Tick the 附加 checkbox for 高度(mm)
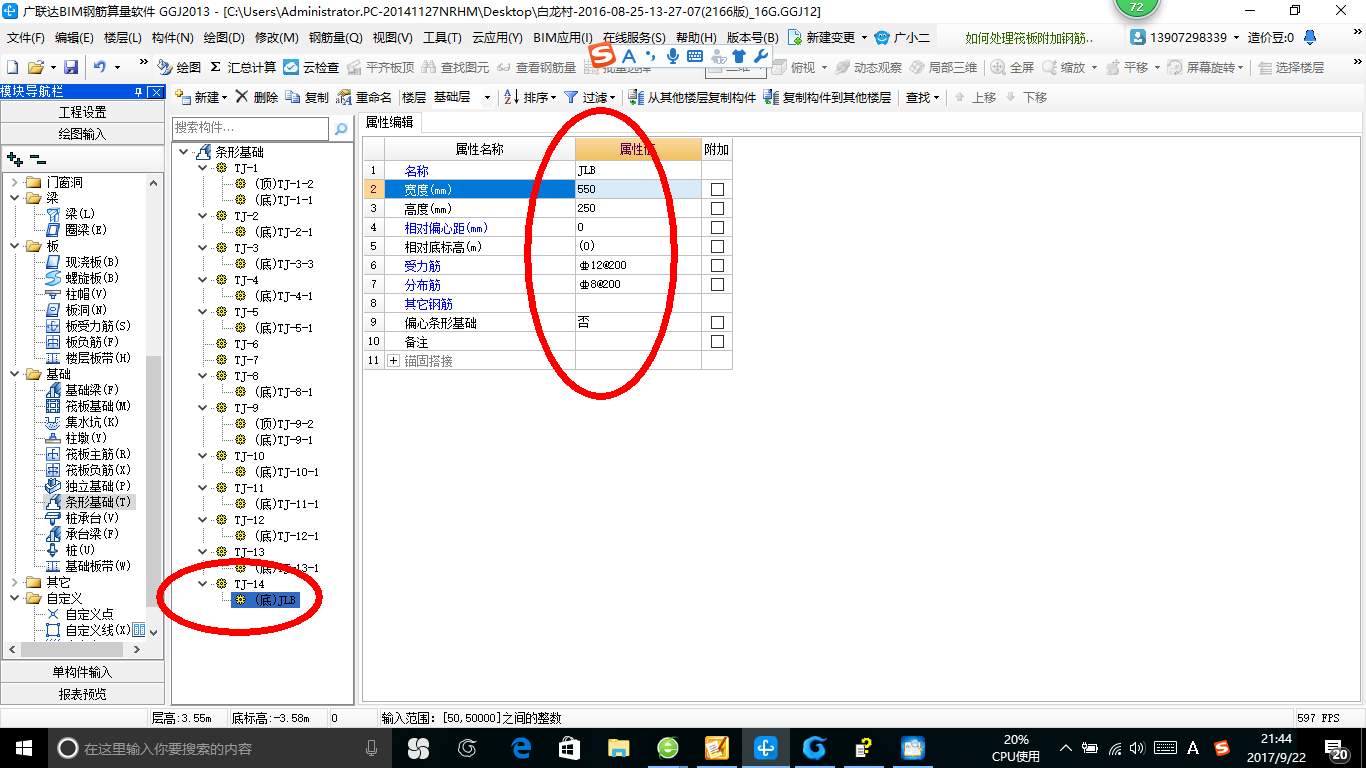1366x768 pixels. (717, 209)
